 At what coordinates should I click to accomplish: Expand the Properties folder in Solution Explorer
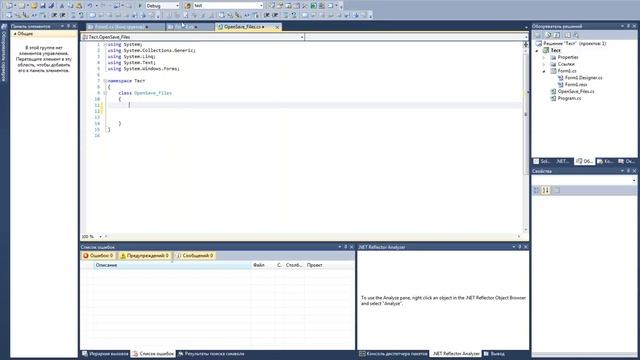(x=544, y=58)
